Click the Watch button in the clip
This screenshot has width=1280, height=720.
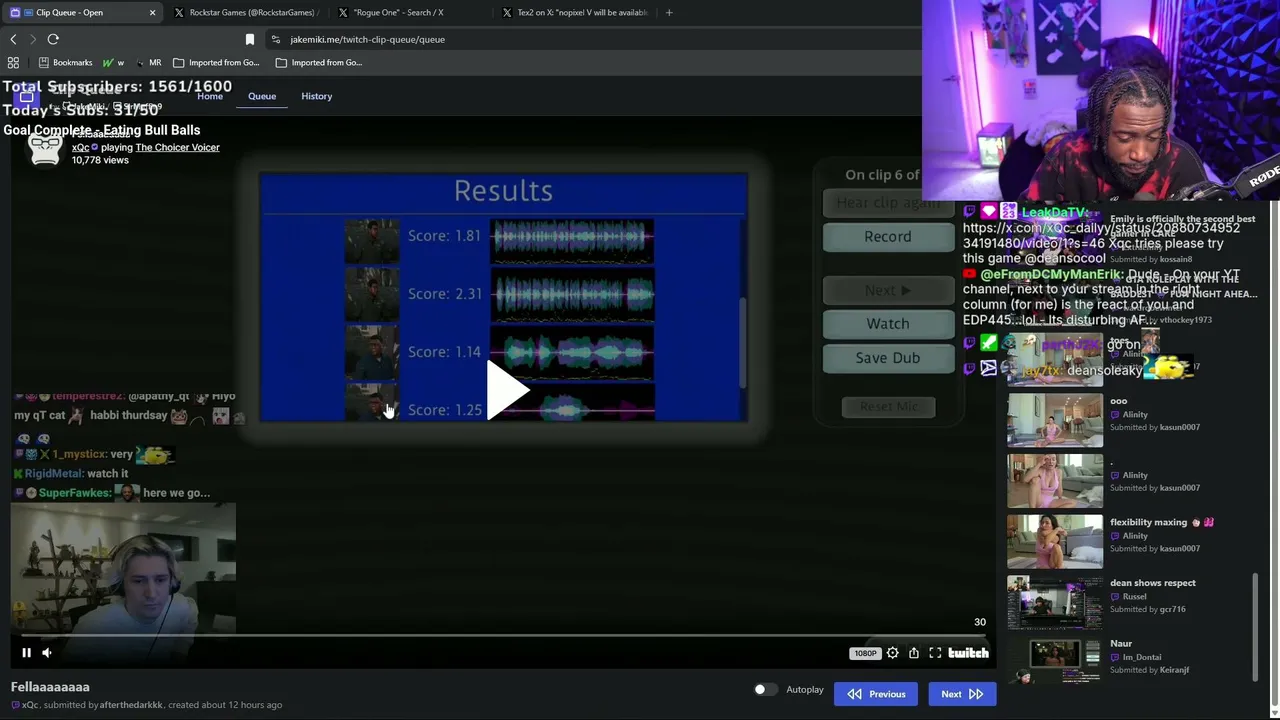click(888, 324)
